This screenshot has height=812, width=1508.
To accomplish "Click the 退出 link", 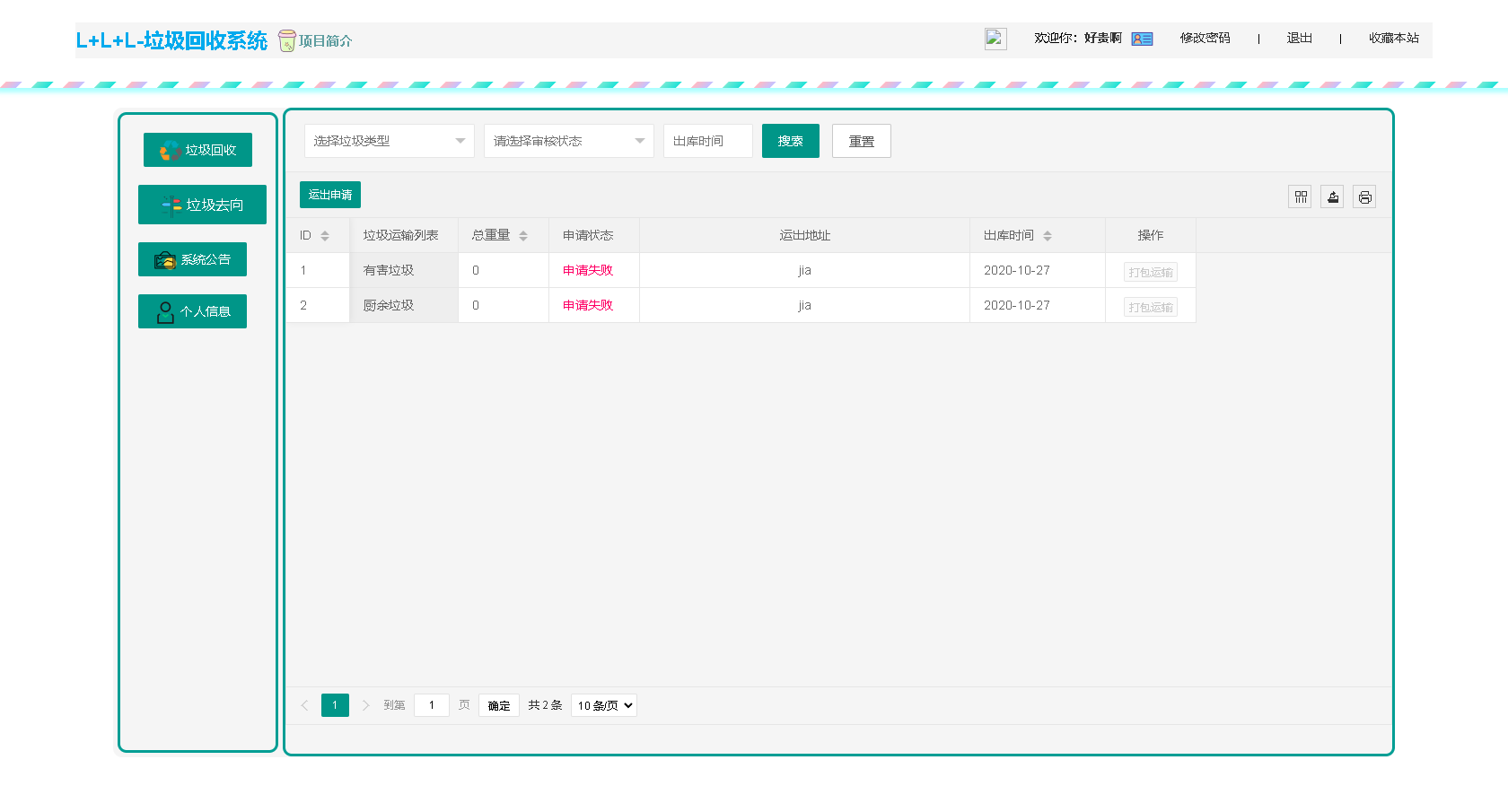I will [x=1299, y=38].
